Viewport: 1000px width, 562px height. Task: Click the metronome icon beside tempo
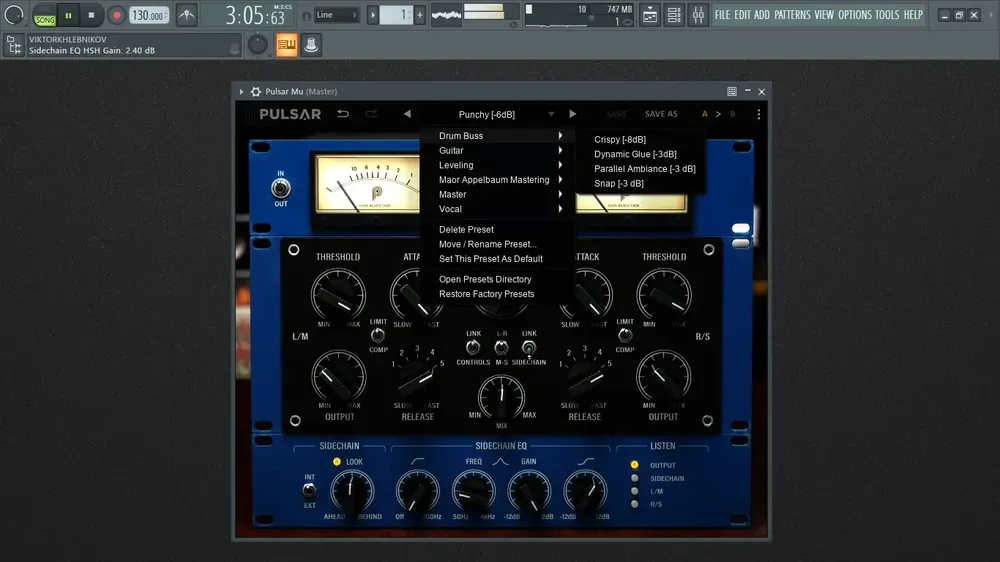pyautogui.click(x=186, y=15)
